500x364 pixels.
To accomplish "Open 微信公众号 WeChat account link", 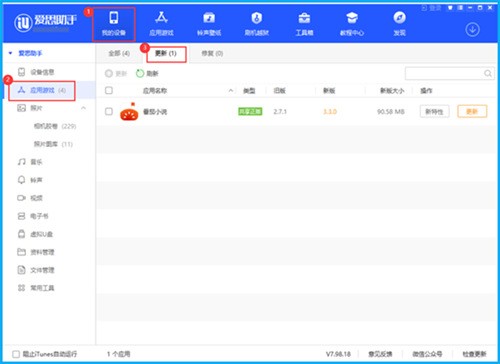I will pos(428,354).
